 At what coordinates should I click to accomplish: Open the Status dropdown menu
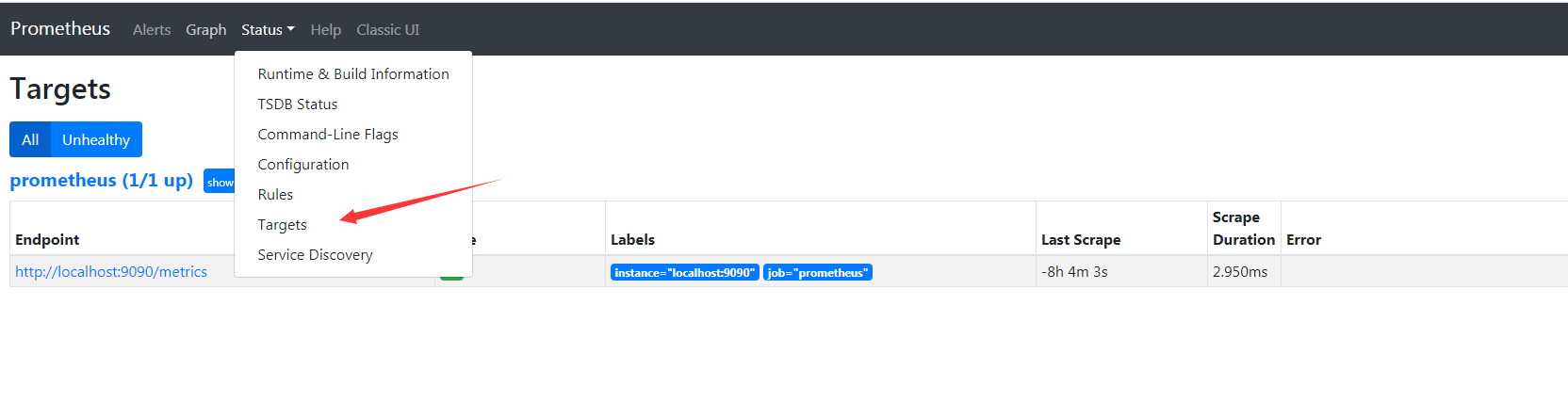268,29
